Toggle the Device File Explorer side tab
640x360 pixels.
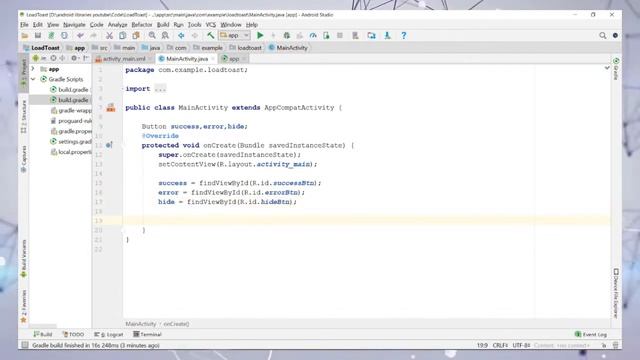click(x=616, y=293)
